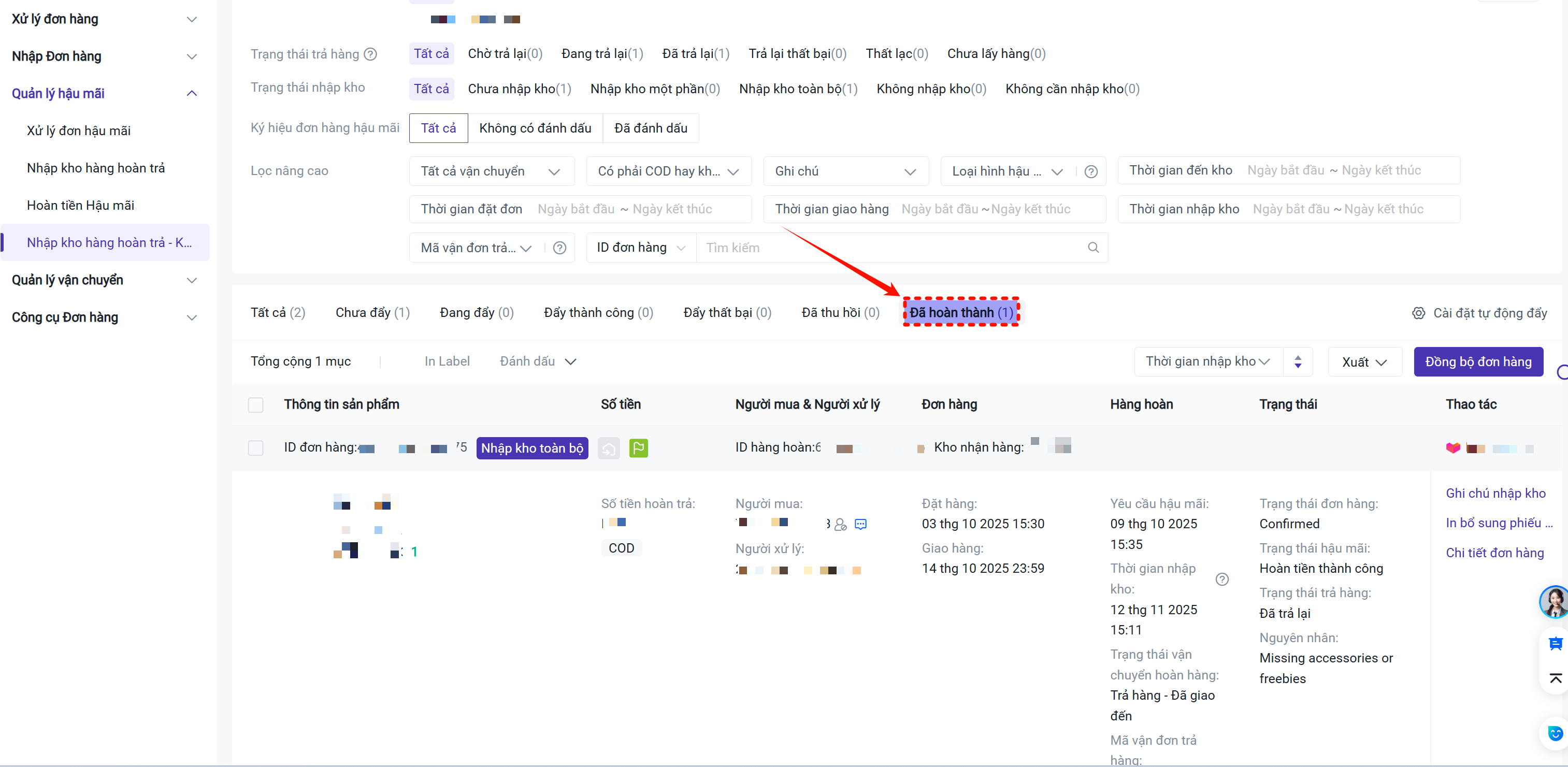Click help icon next to Trạng thái trả hàng
This screenshot has width=1568, height=767.
coord(370,54)
